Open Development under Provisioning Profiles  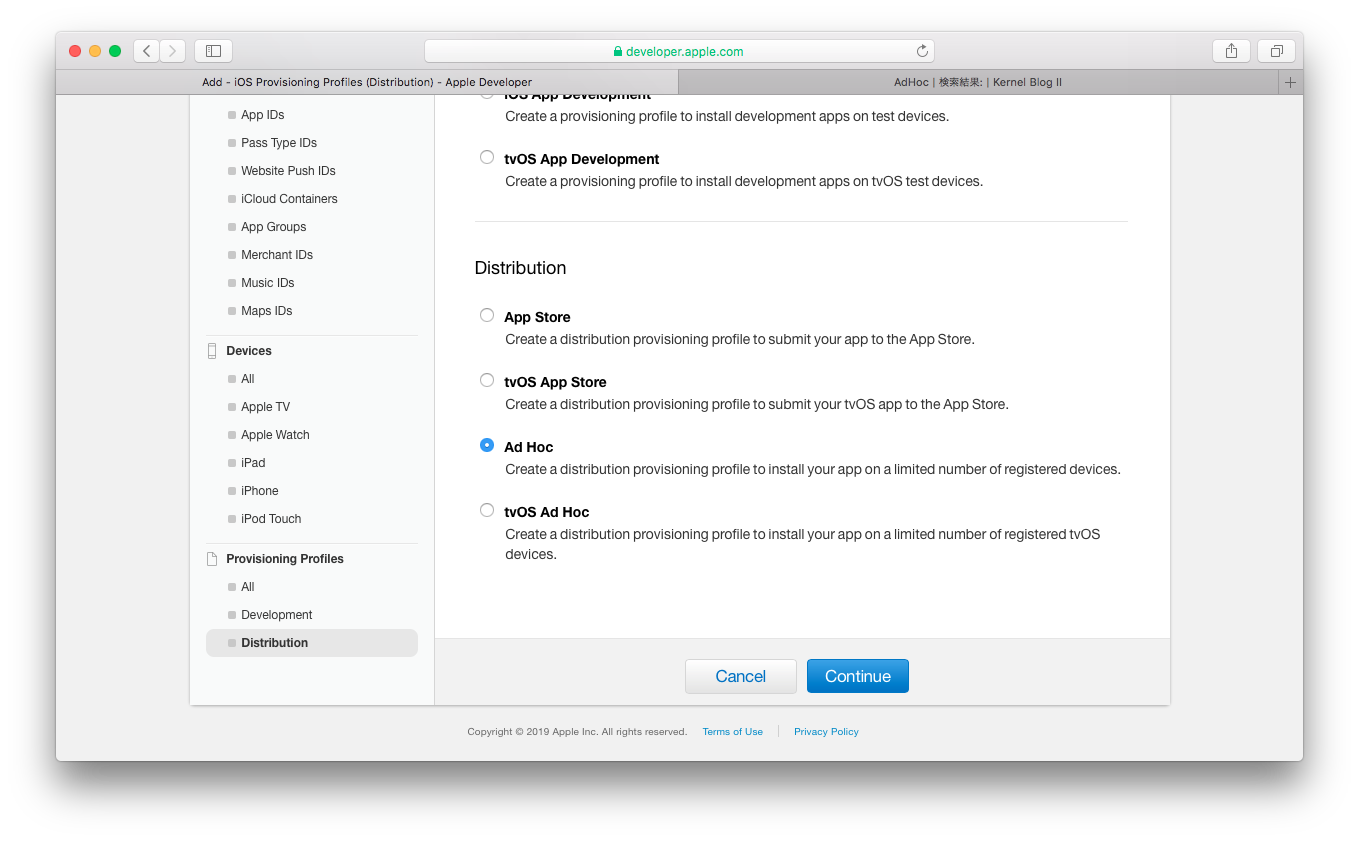[x=276, y=615]
